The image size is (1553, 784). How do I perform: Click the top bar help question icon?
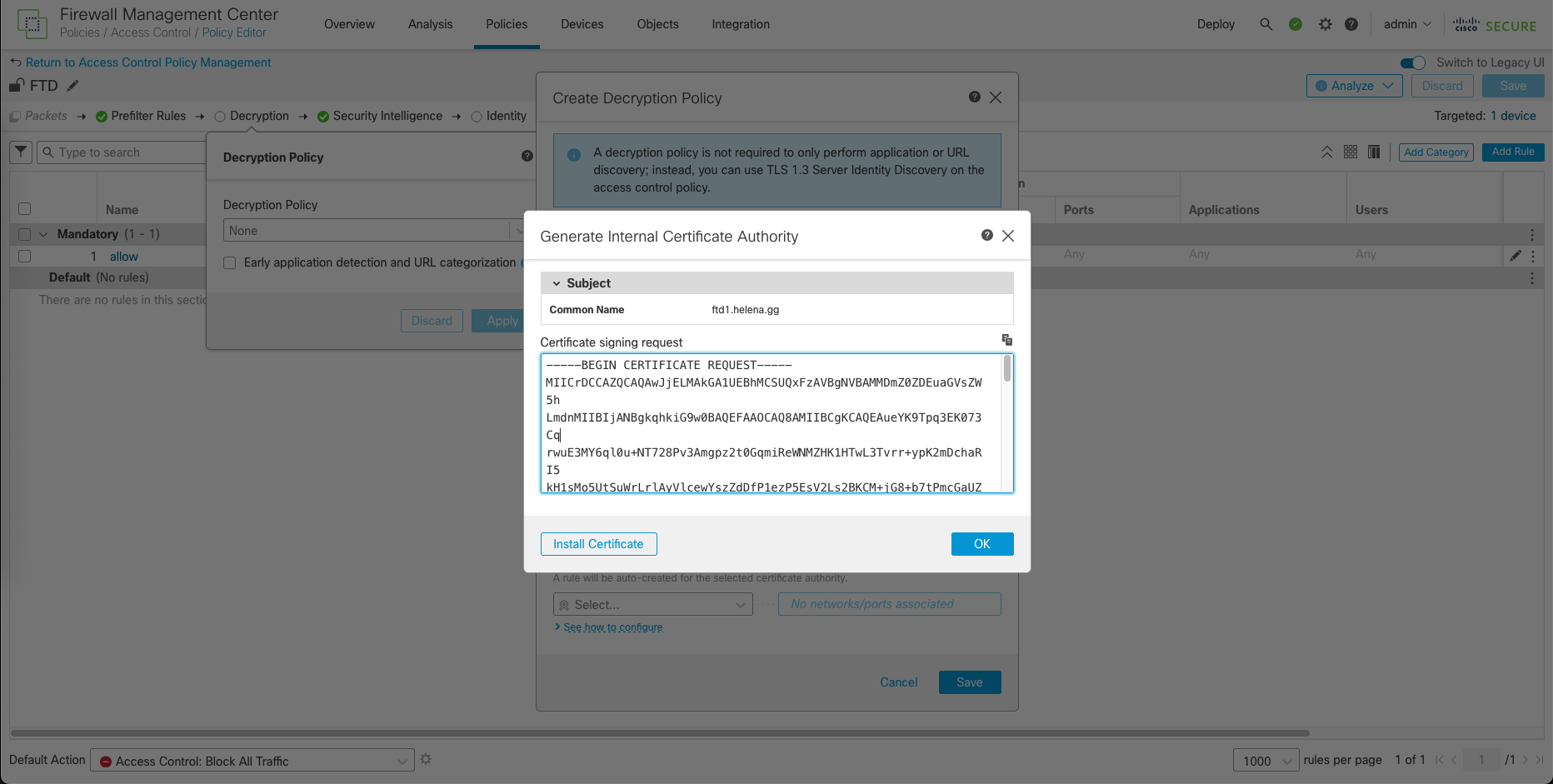tap(1351, 24)
